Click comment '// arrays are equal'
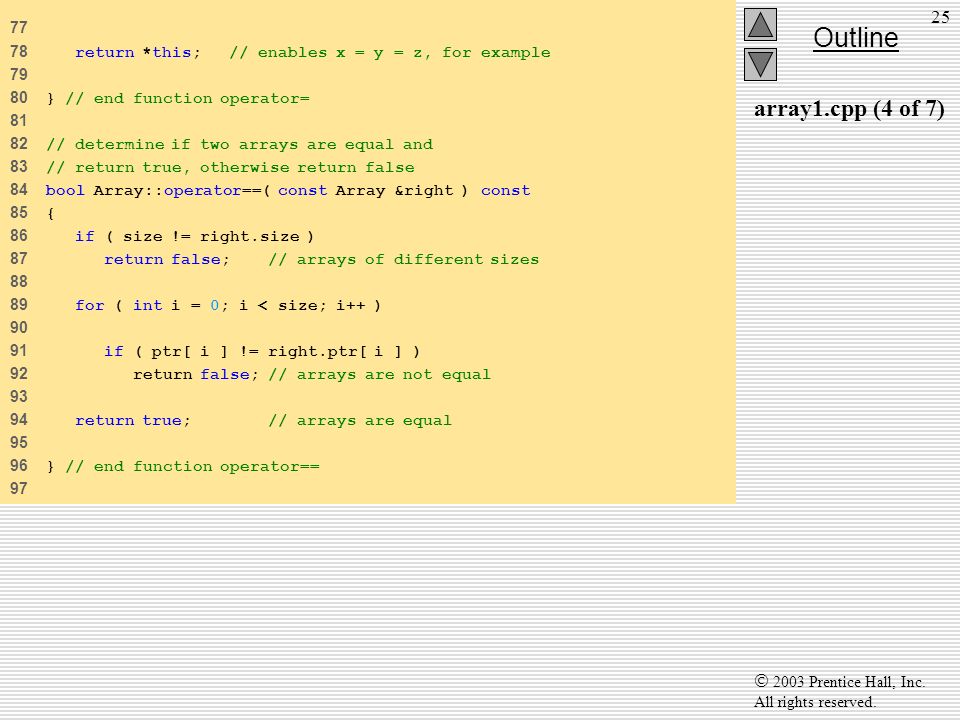 360,421
